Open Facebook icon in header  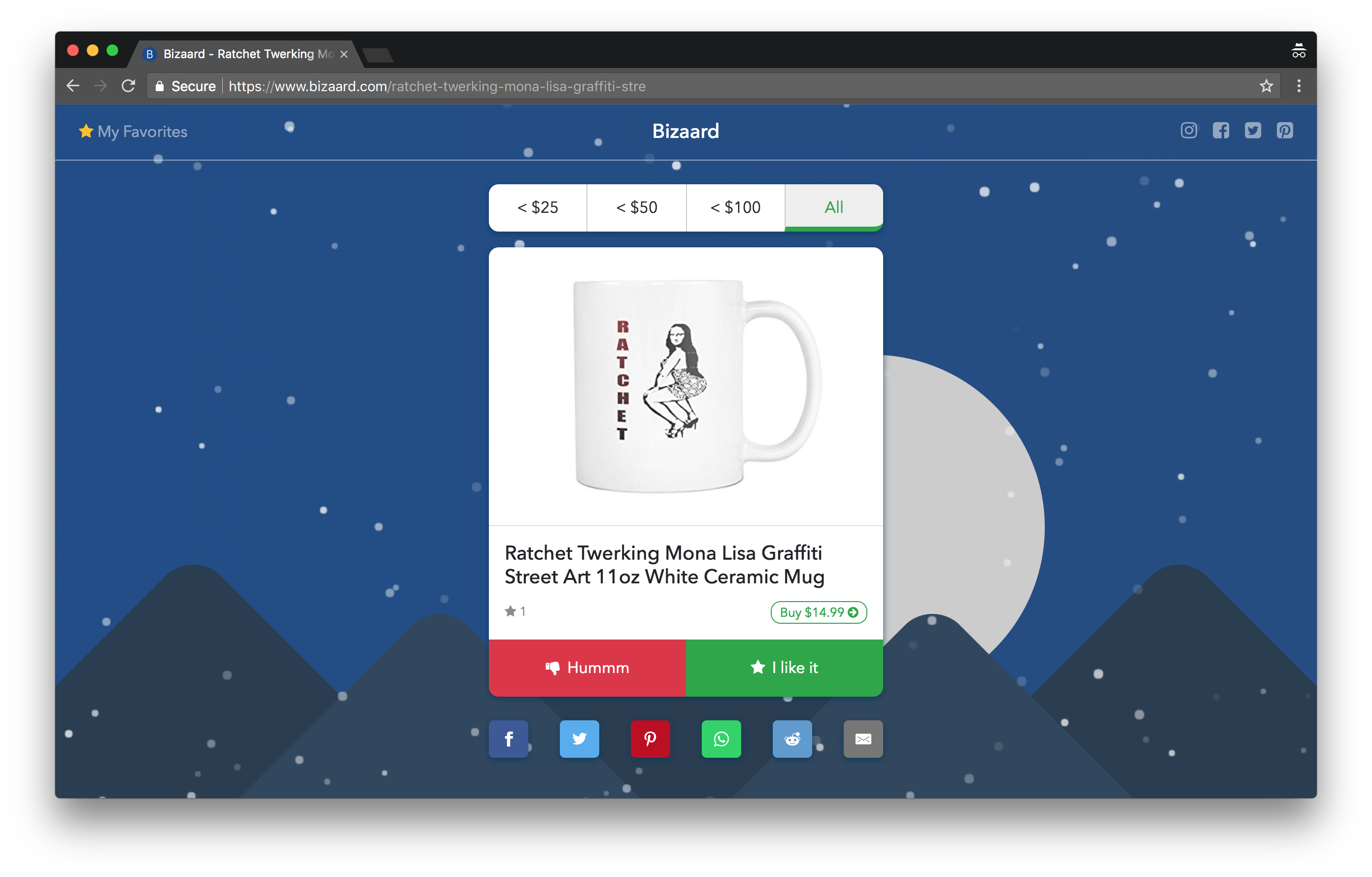pos(1220,131)
